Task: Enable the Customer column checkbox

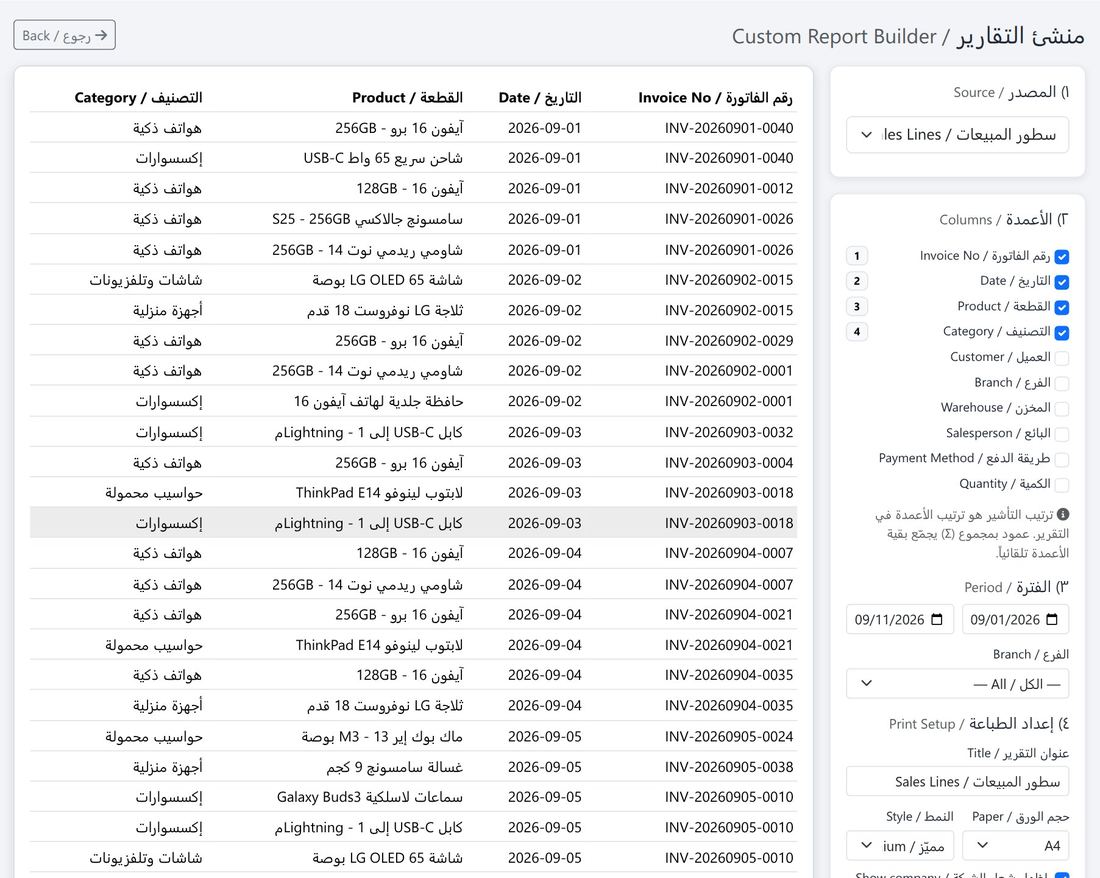Action: tap(1061, 358)
